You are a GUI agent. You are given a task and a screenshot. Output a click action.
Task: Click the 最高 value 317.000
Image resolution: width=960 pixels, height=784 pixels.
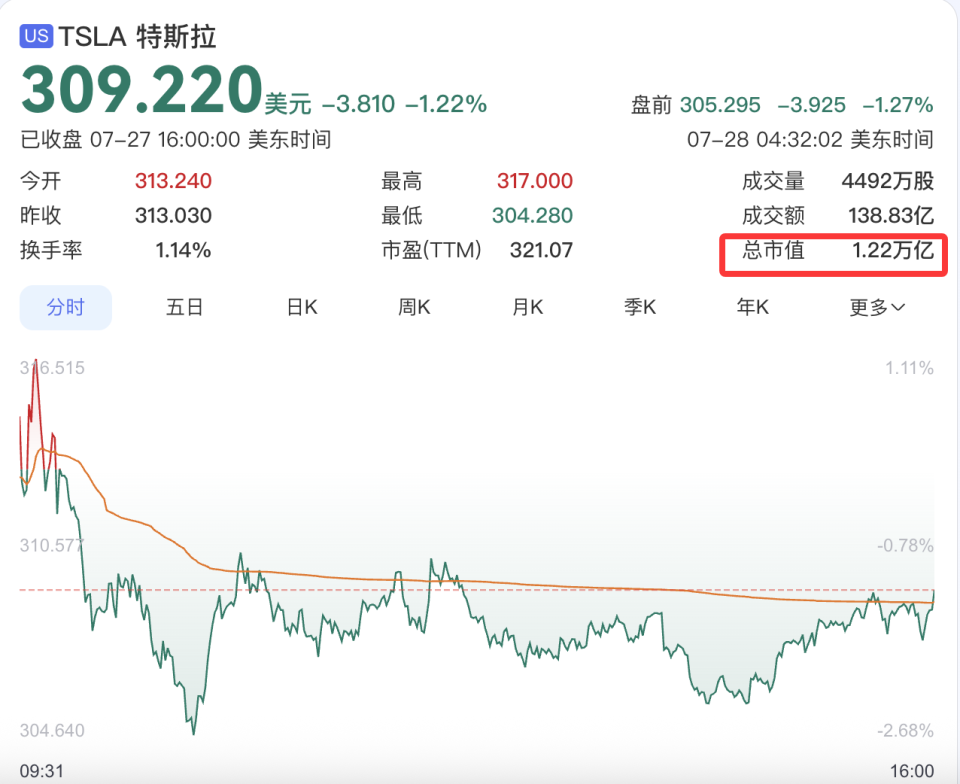tap(534, 181)
